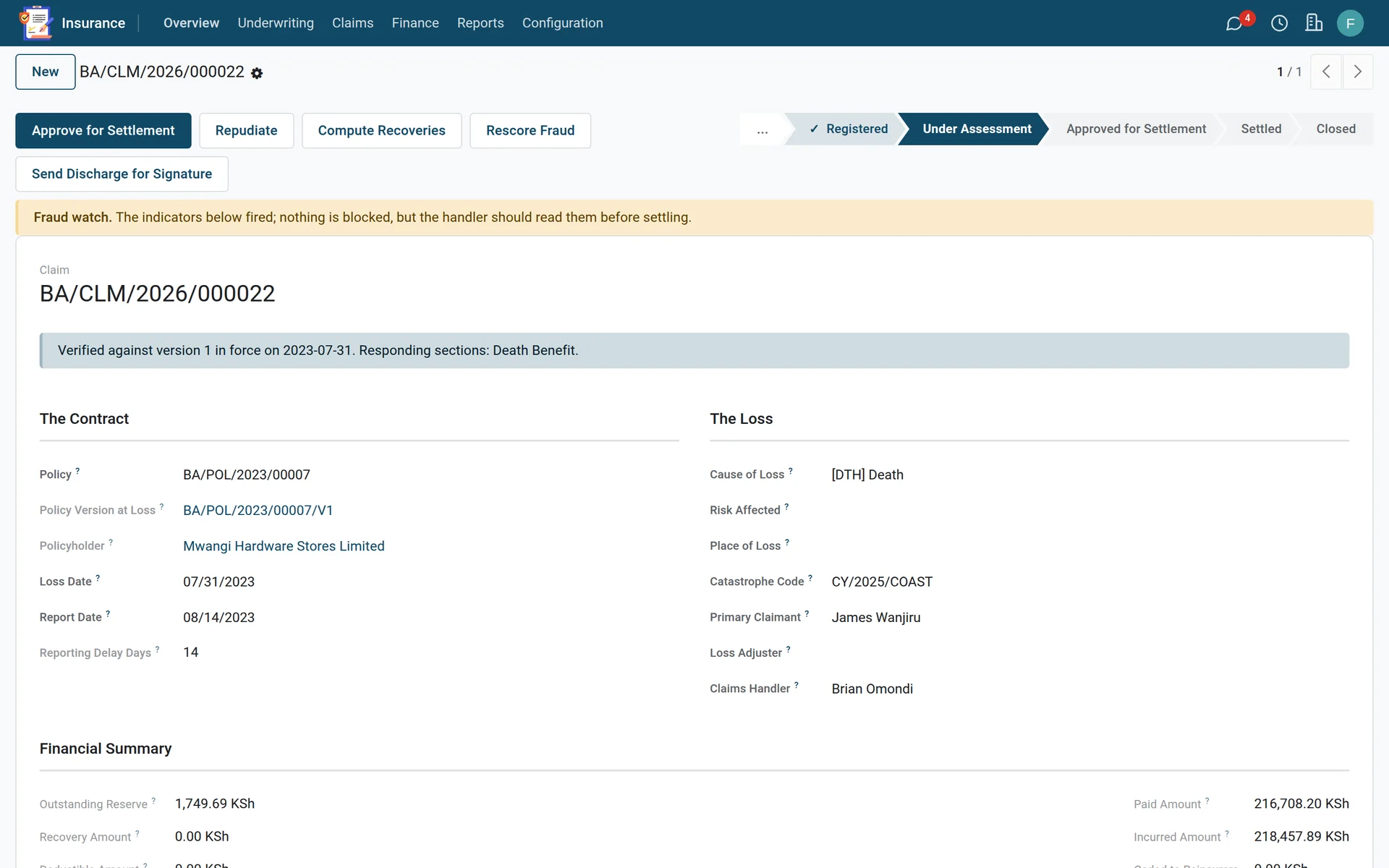
Task: Open the Reports menu
Action: (x=480, y=23)
